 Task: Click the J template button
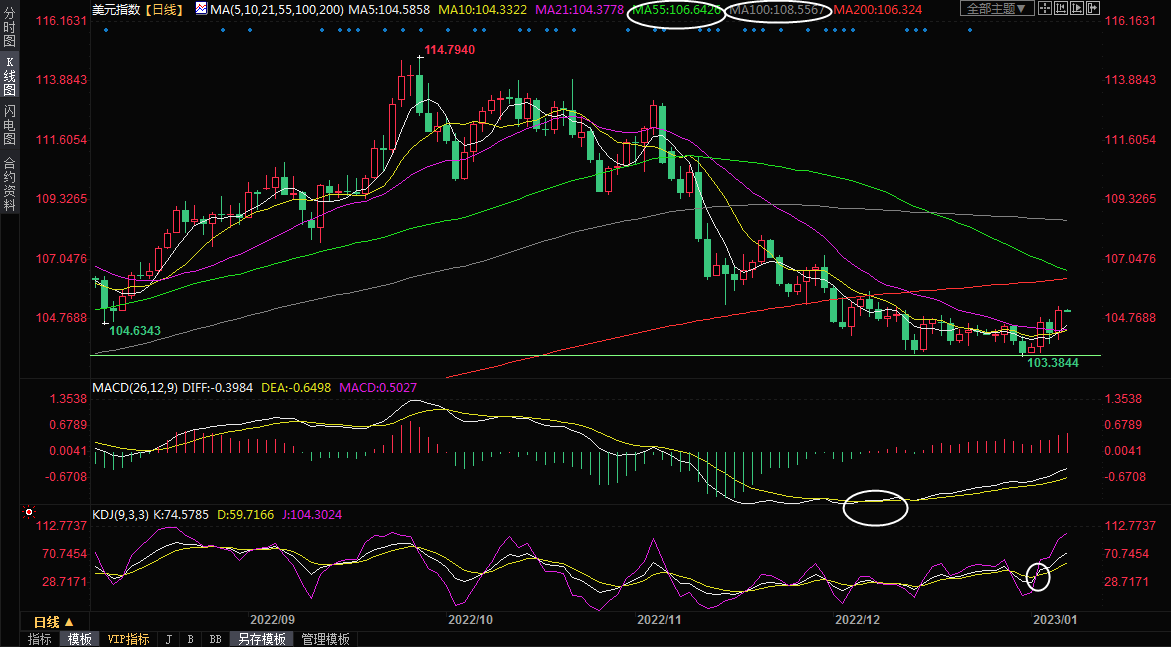pyautogui.click(x=168, y=639)
